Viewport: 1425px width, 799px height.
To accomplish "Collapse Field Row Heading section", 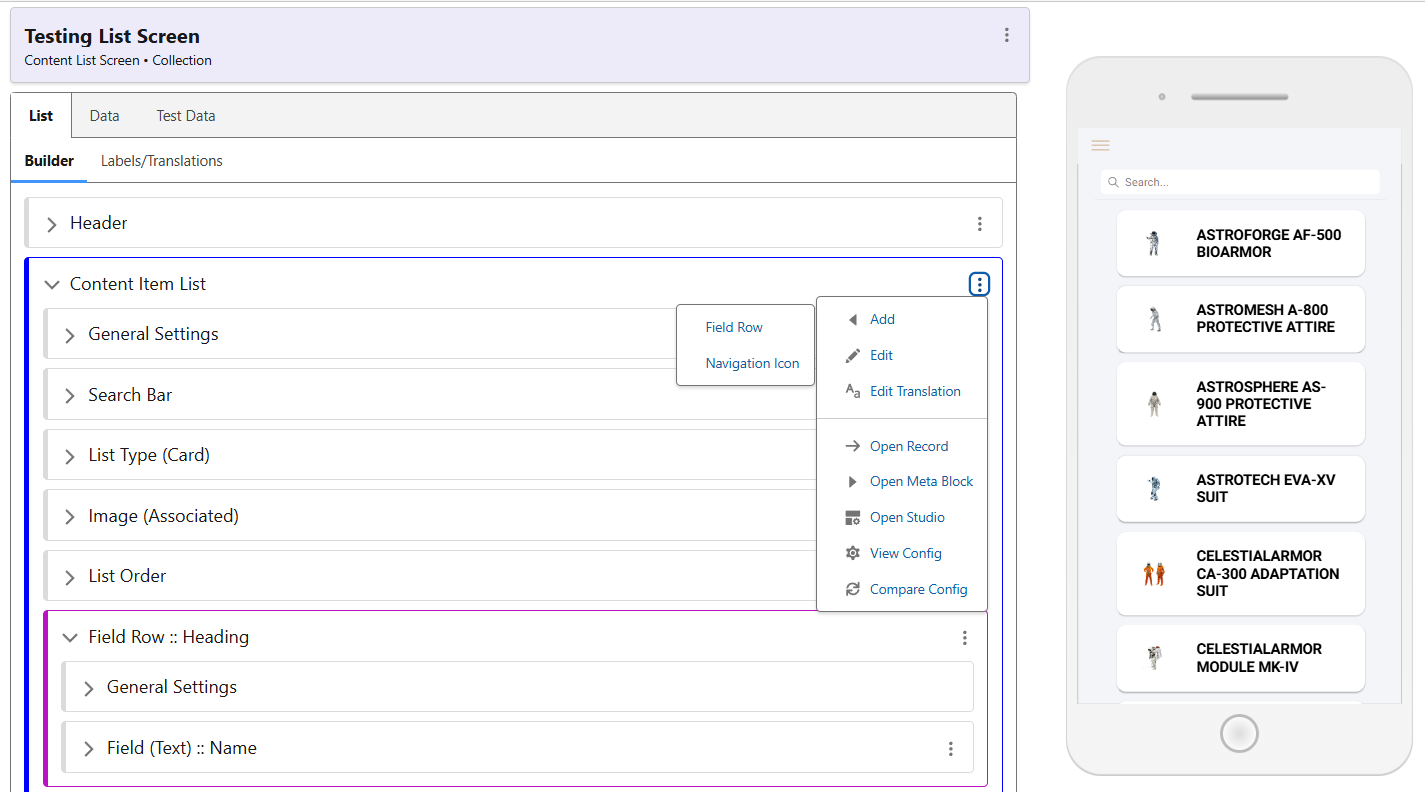I will coord(70,638).
